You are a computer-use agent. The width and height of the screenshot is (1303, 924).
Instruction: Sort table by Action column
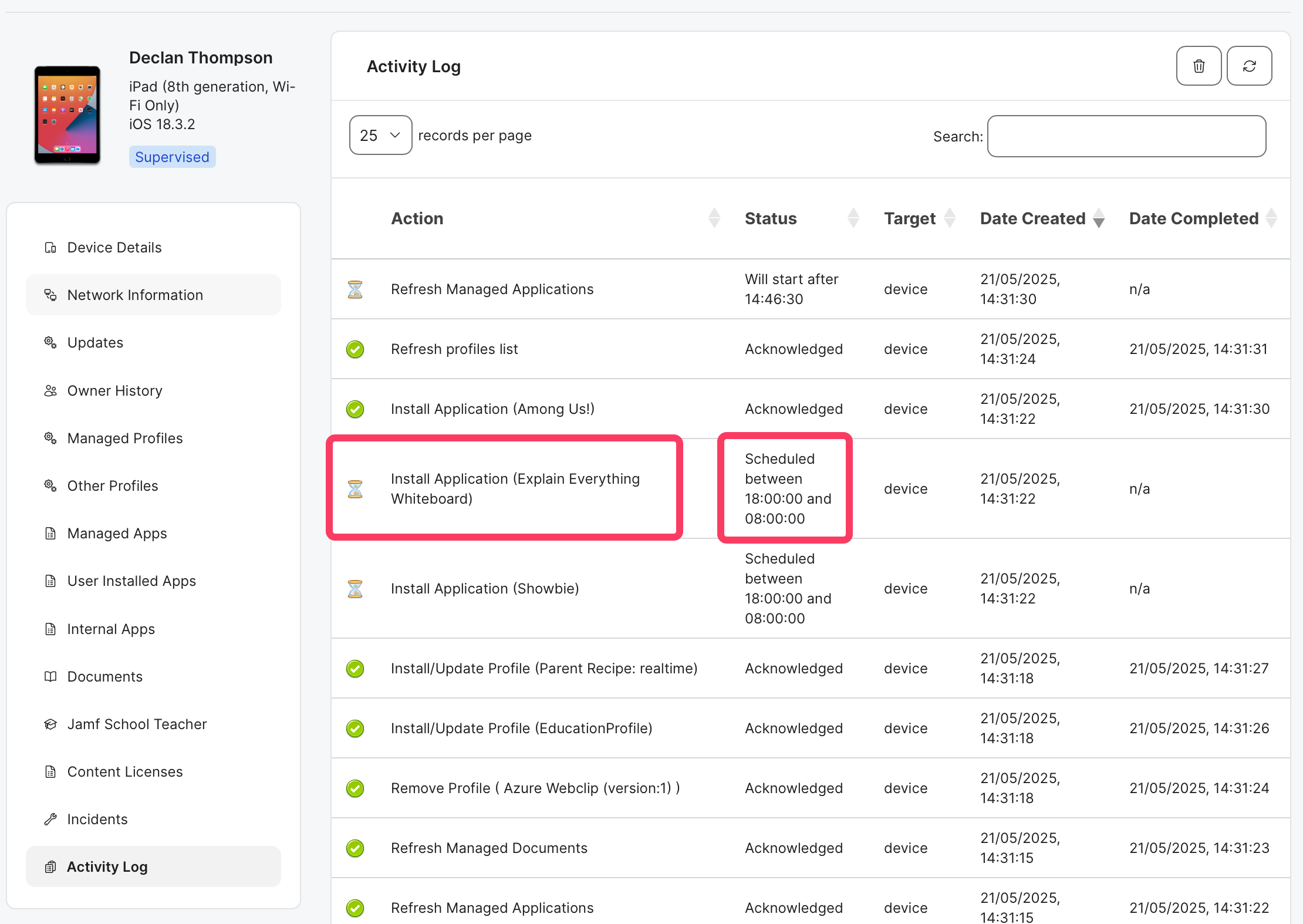[x=714, y=218]
